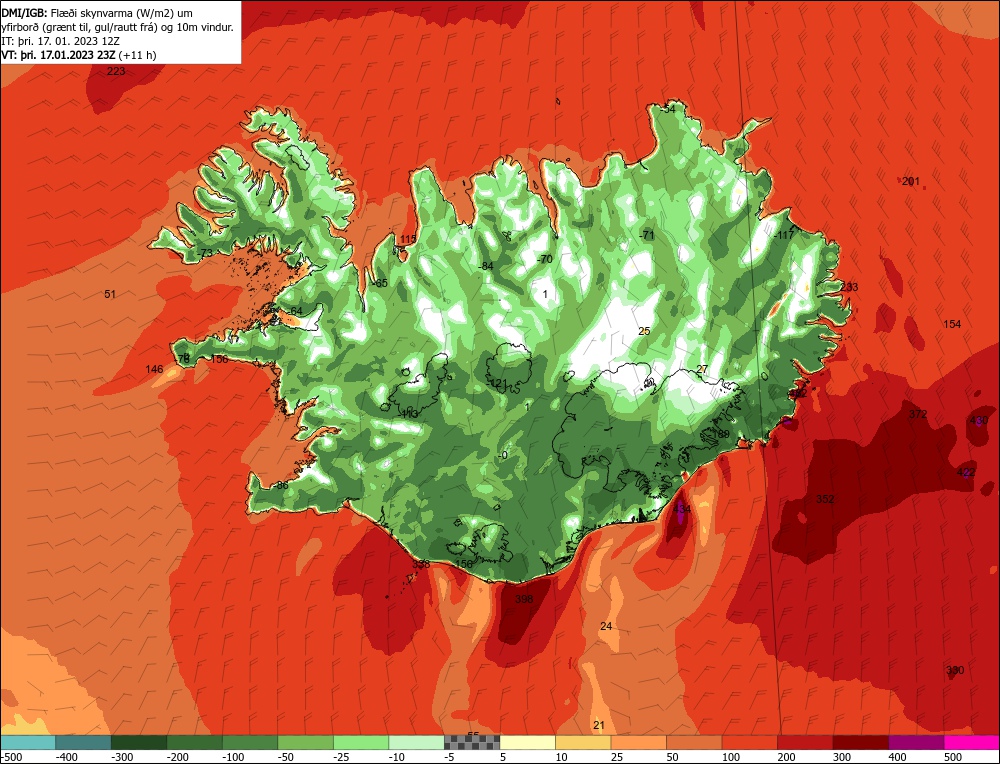Click the light green swatch at -25
The image size is (1000, 764).
click(x=360, y=742)
